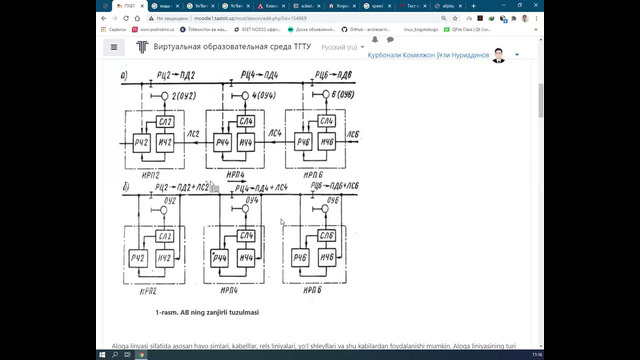Click the page vertical scrollbar thumb

pyautogui.click(x=541, y=100)
